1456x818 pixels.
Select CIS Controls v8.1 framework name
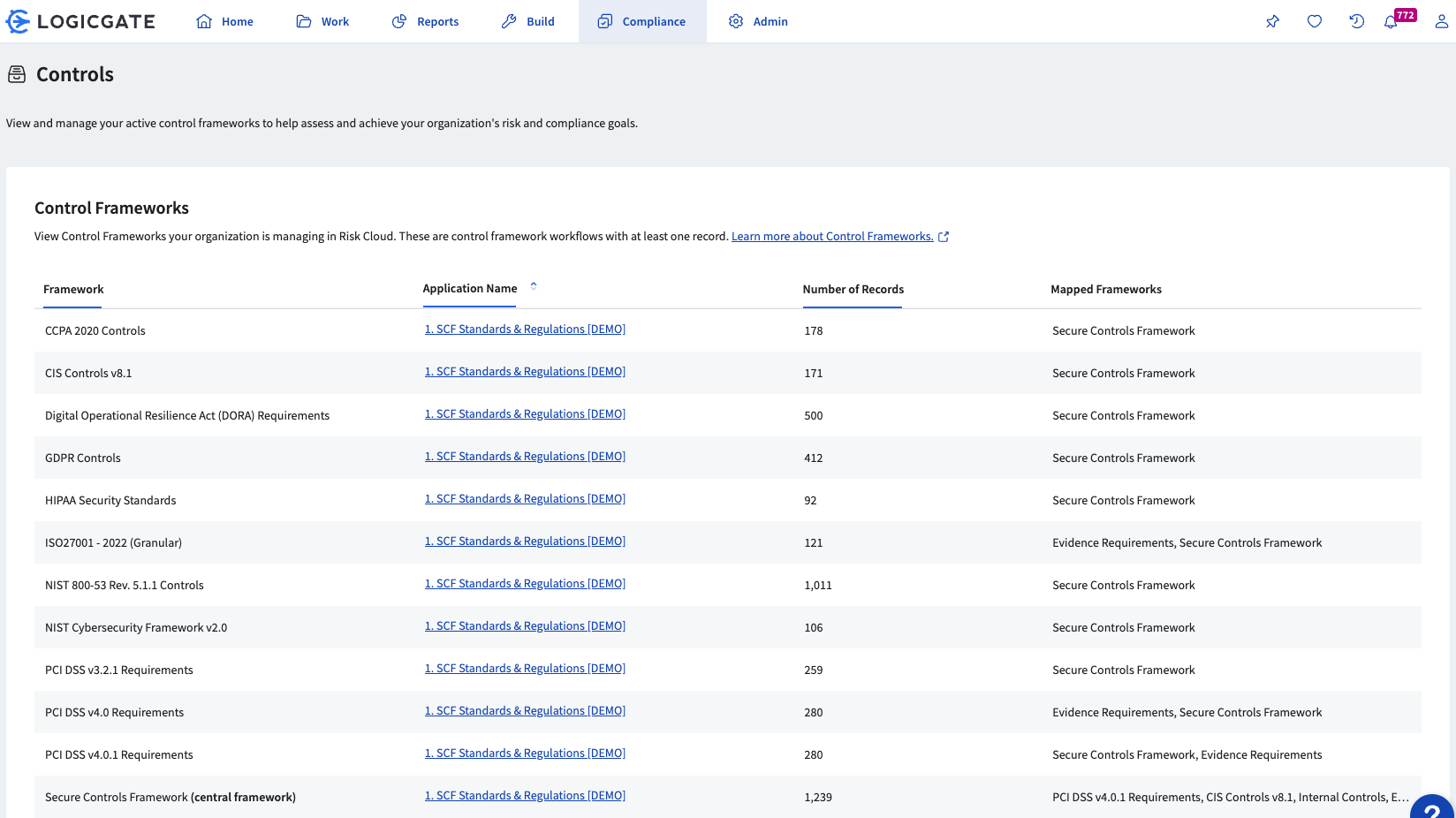pyautogui.click(x=88, y=373)
